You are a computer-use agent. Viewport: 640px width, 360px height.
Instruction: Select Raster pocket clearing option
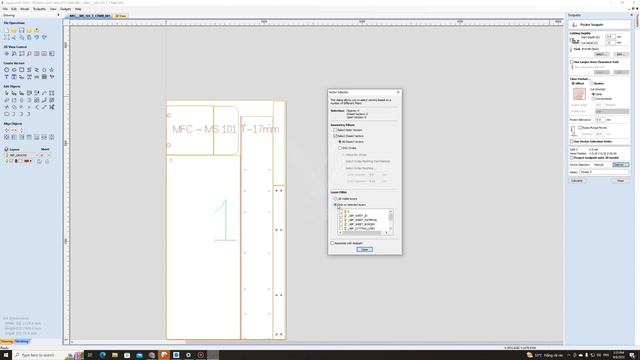(x=591, y=83)
